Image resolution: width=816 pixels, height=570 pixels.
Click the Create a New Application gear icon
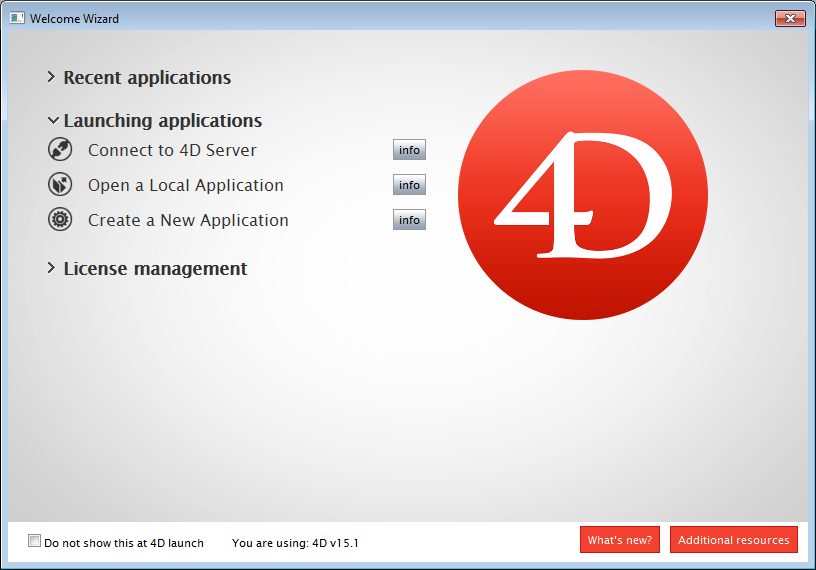(60, 220)
